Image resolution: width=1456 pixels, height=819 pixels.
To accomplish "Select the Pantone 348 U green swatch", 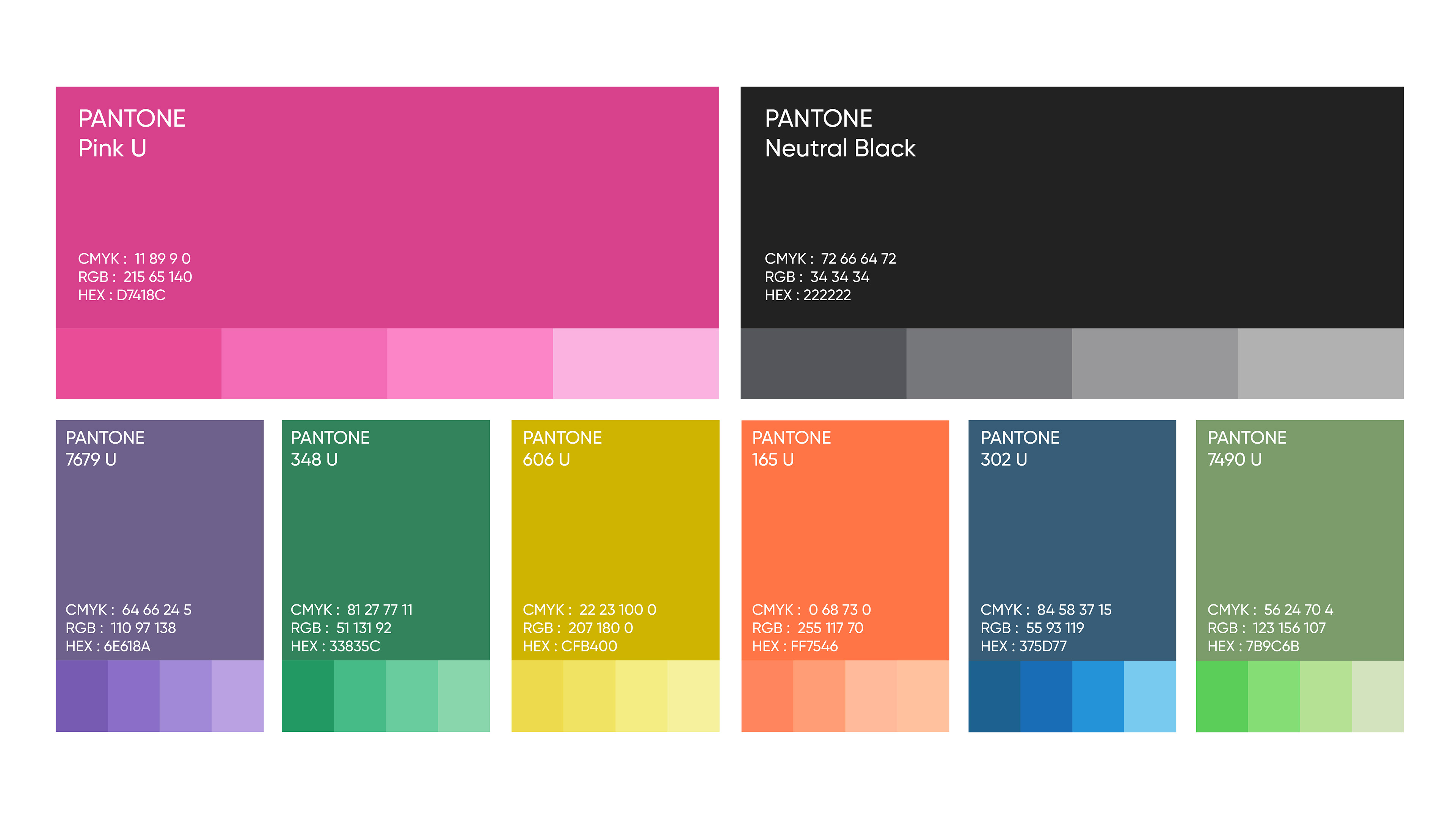I will pyautogui.click(x=386, y=540).
